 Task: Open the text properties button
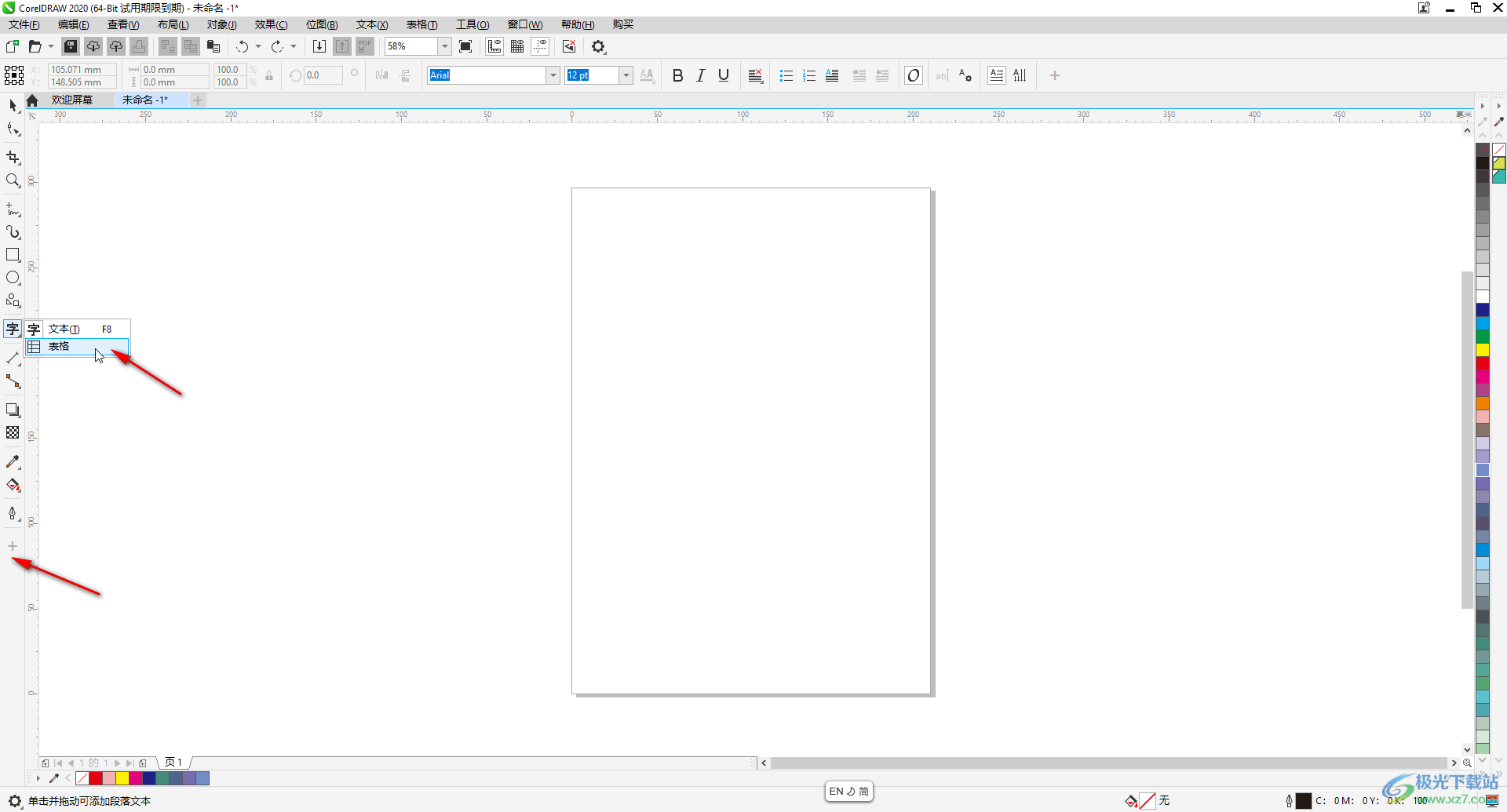965,75
